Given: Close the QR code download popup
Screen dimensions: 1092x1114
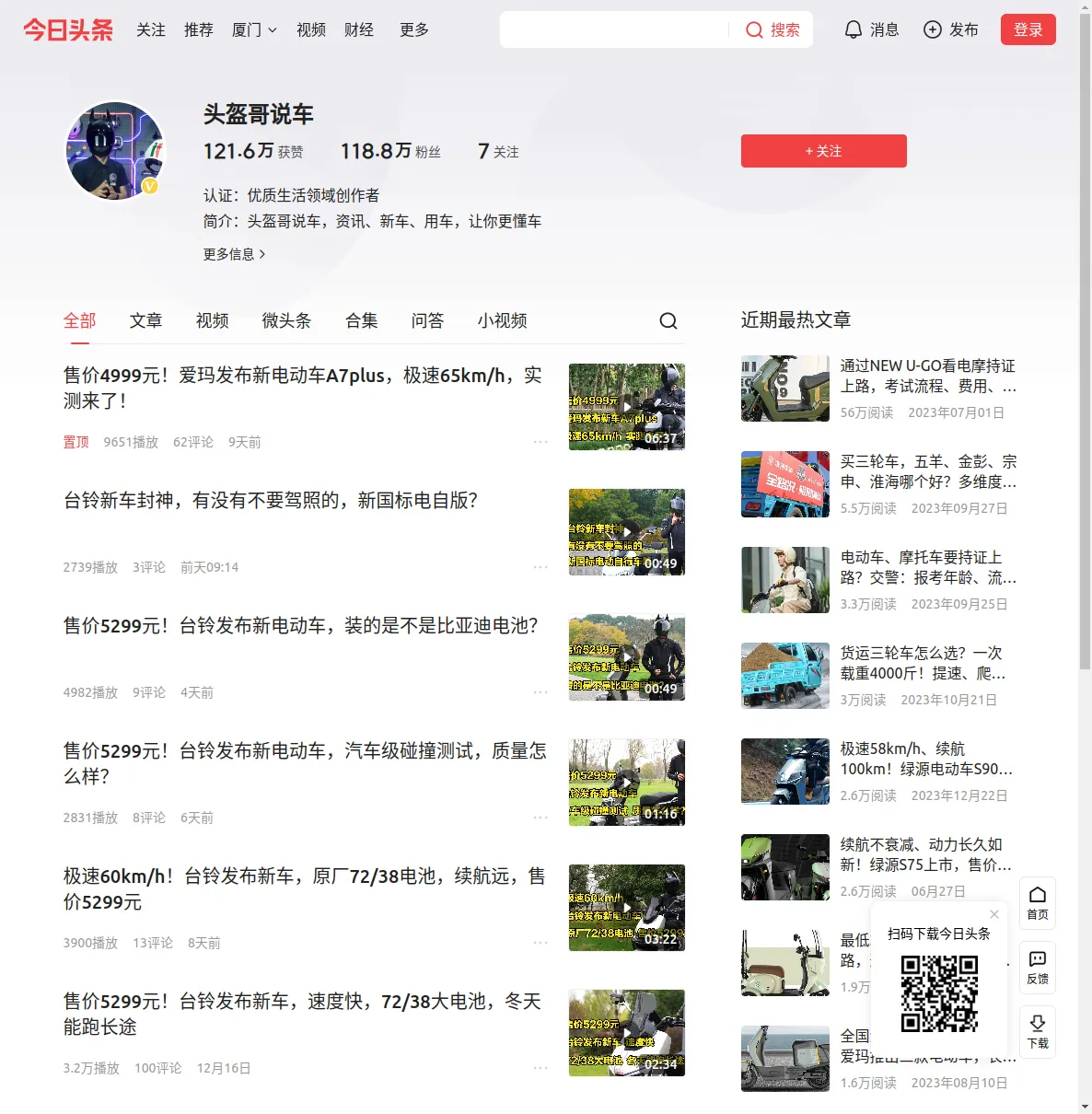Looking at the screenshot, I should [x=994, y=914].
